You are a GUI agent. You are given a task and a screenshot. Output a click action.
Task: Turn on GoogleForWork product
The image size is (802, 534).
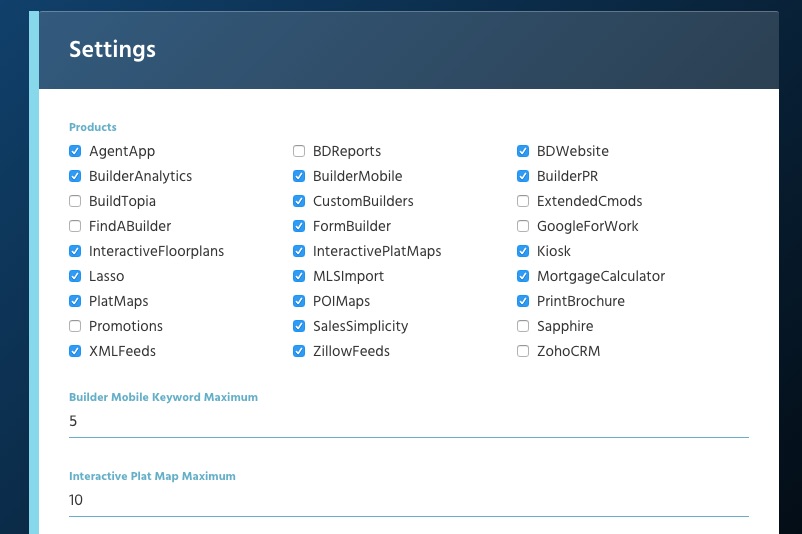(x=523, y=226)
